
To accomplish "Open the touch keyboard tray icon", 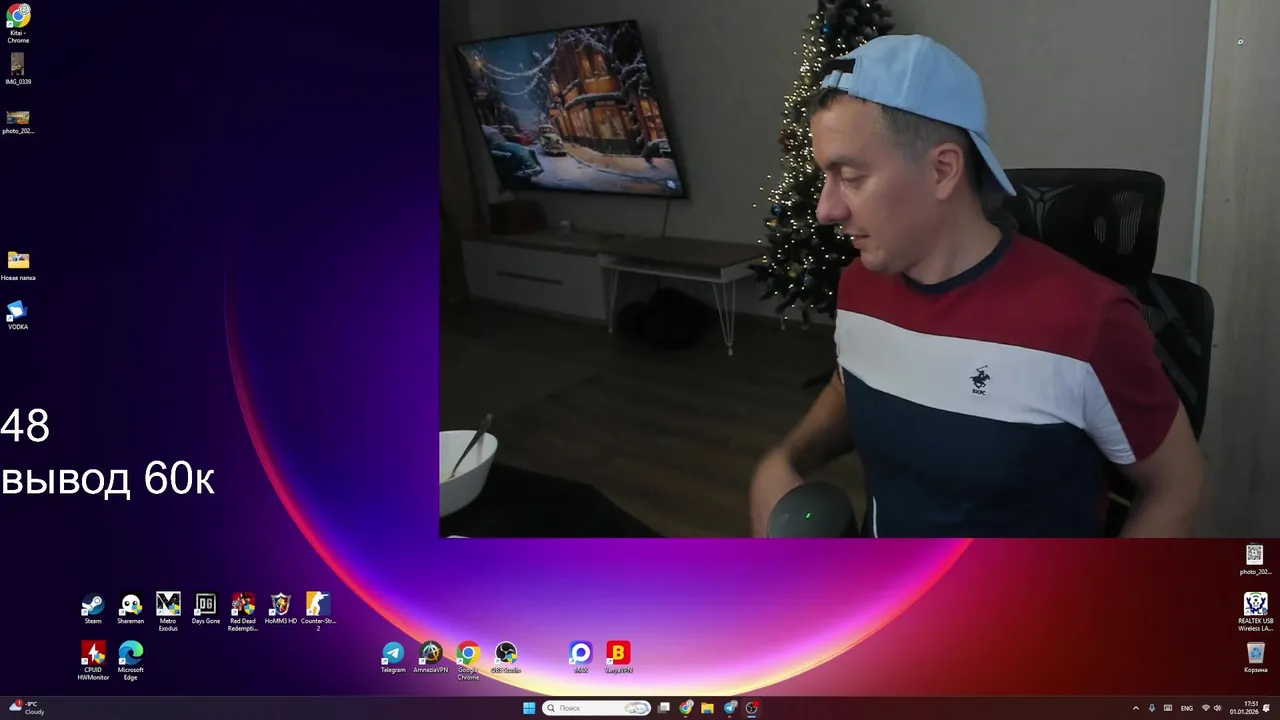I will (1168, 708).
